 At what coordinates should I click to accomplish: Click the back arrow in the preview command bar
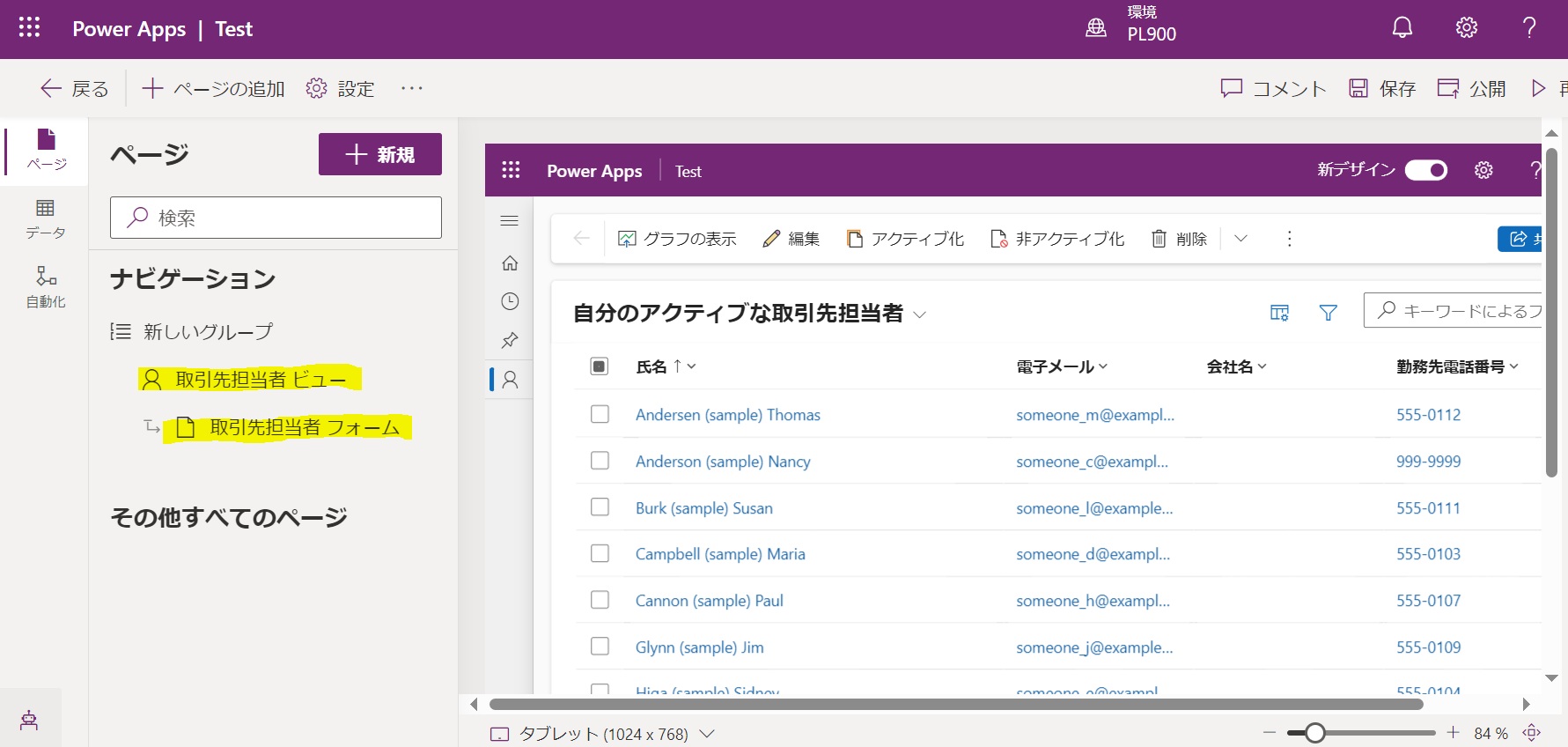[x=581, y=239]
